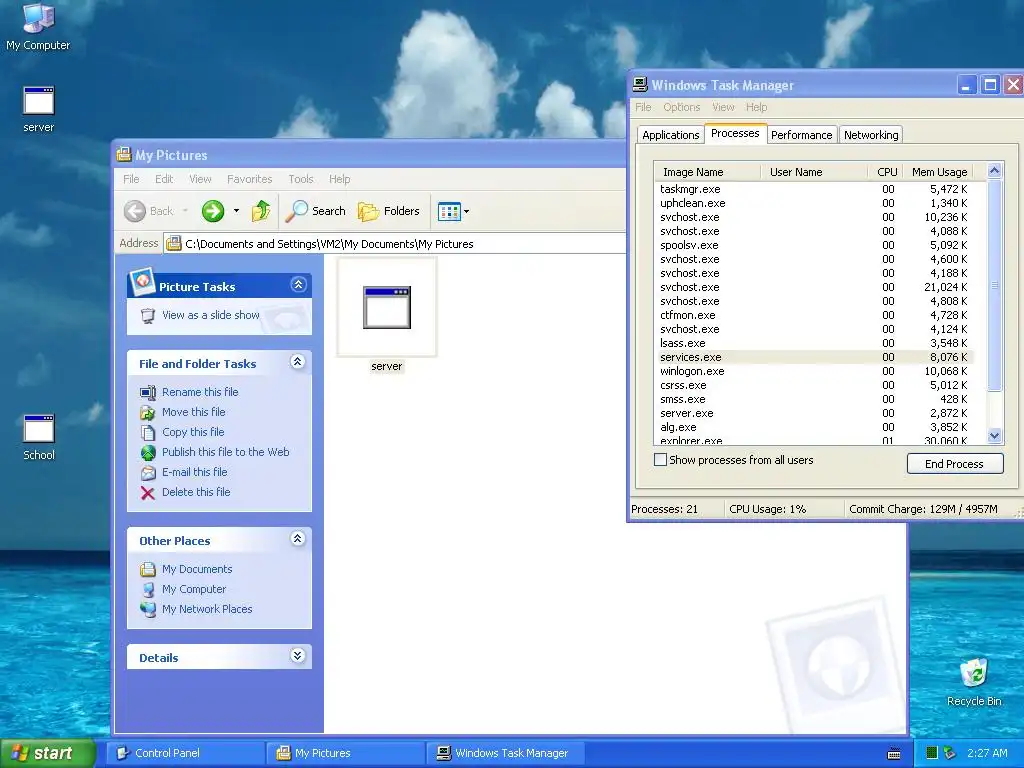The image size is (1024, 768).
Task: Open the Views dropdown arrow
Action: pos(466,212)
